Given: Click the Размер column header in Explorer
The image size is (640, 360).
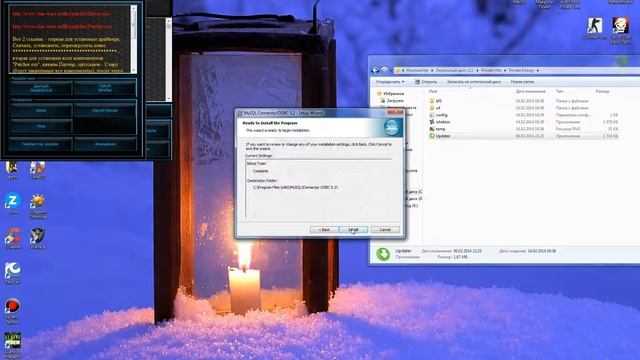Looking at the screenshot, I should [602, 91].
